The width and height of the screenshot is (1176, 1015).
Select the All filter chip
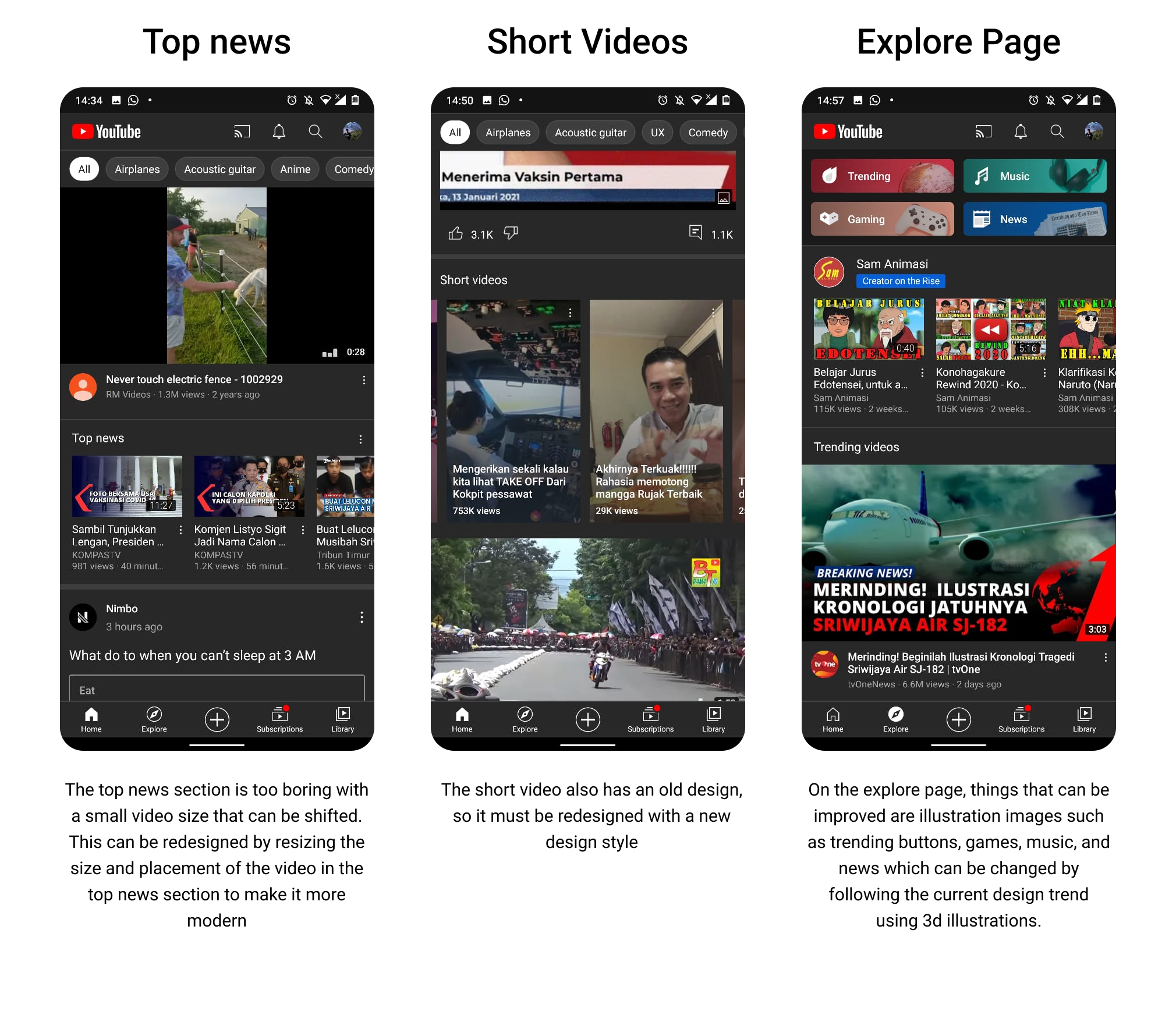[x=84, y=169]
